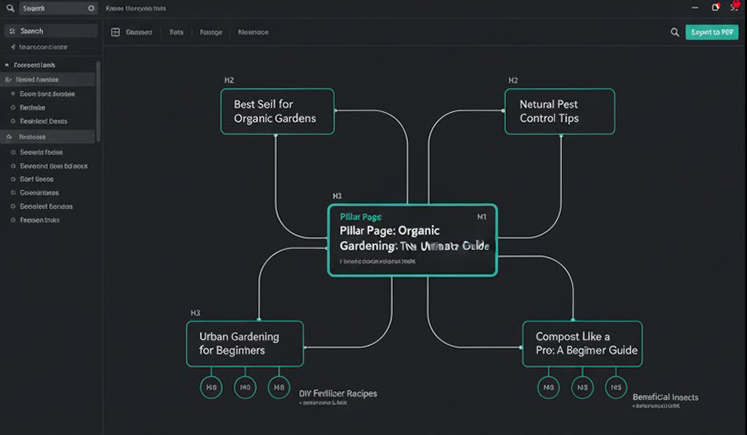
Task: Collapse the 'Focroont lenk' section arrow
Action: (x=7, y=65)
